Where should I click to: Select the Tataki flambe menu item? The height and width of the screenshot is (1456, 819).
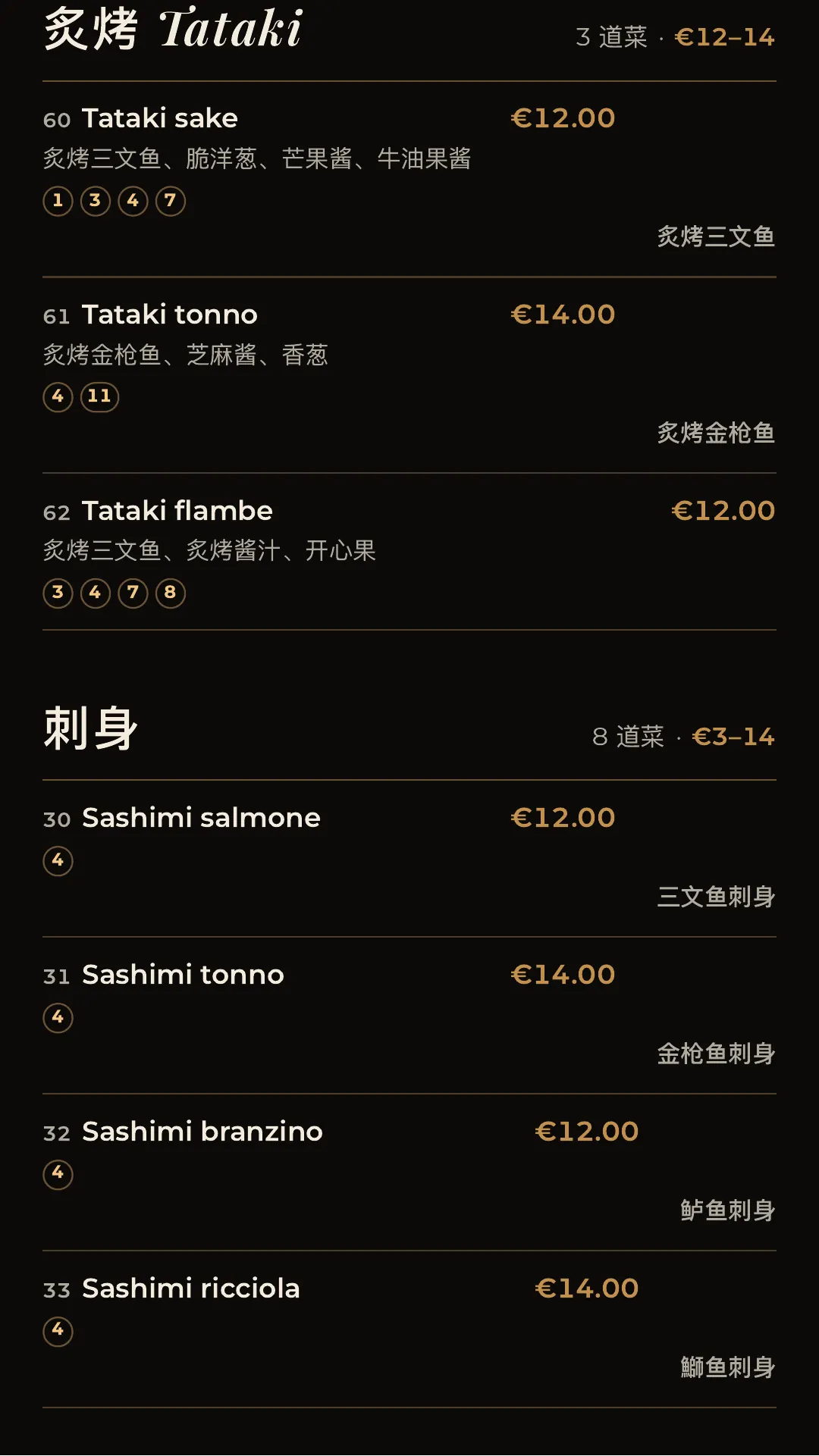[409, 552]
